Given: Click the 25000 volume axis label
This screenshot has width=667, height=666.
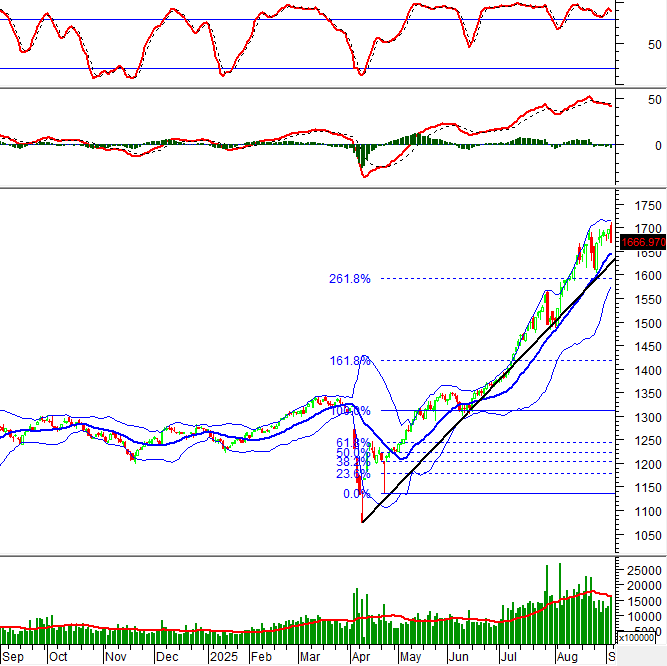Looking at the screenshot, I should pyautogui.click(x=643, y=569).
